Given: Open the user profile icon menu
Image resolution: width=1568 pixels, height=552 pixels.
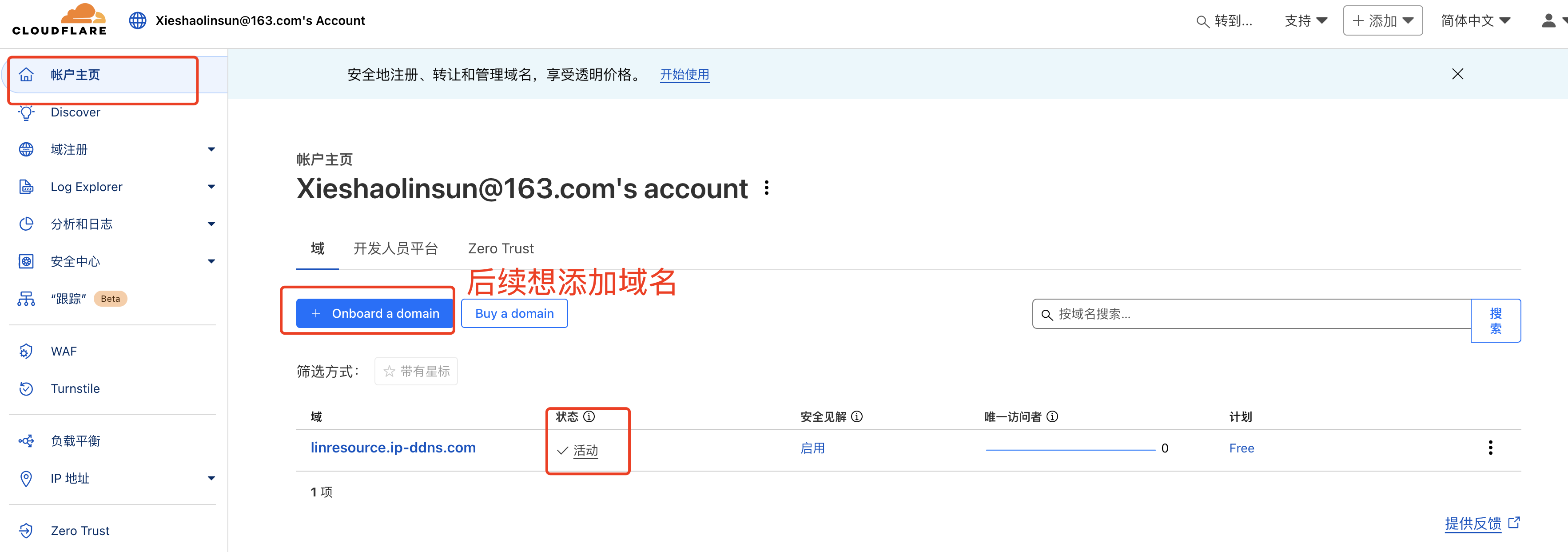Looking at the screenshot, I should click(x=1552, y=21).
